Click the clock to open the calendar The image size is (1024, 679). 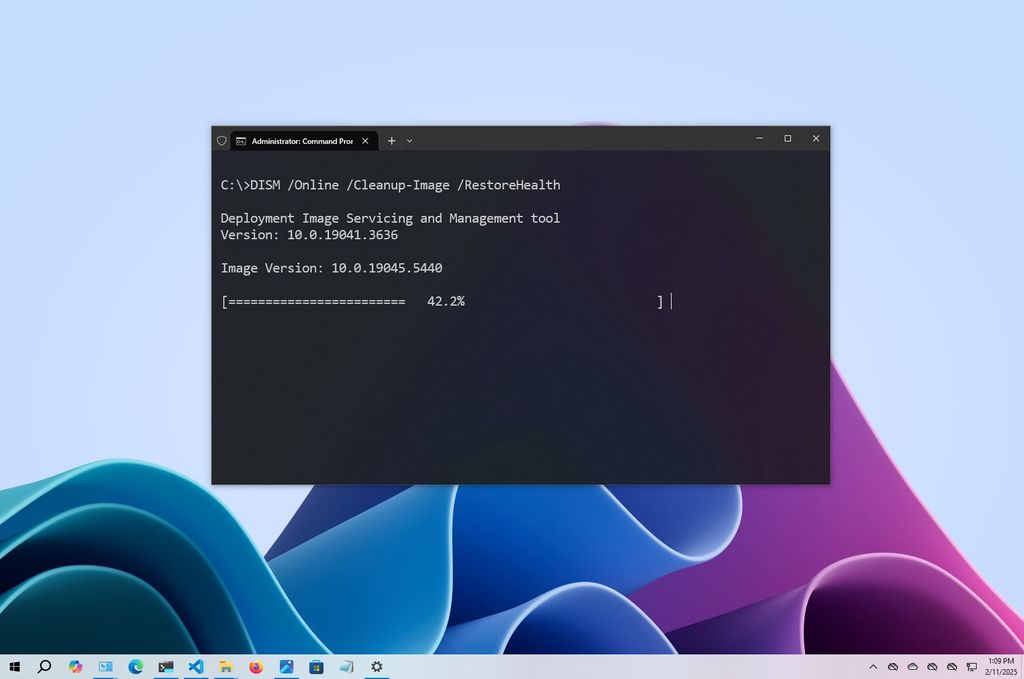pyautogui.click(x=1000, y=667)
